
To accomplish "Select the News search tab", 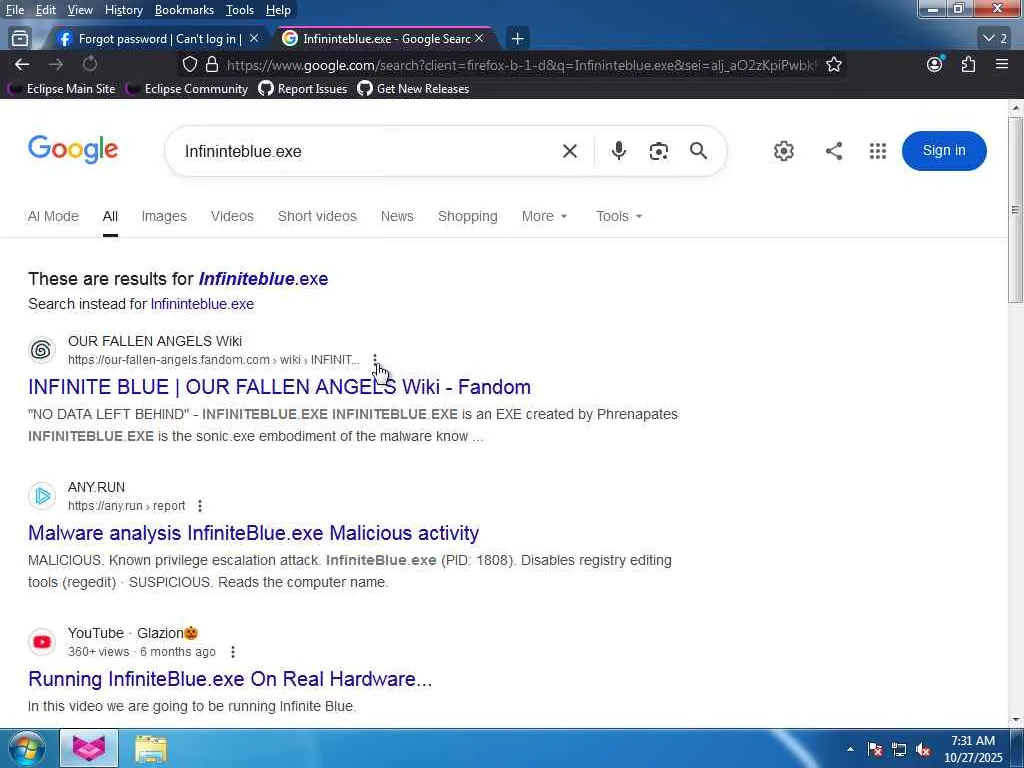I will (397, 216).
